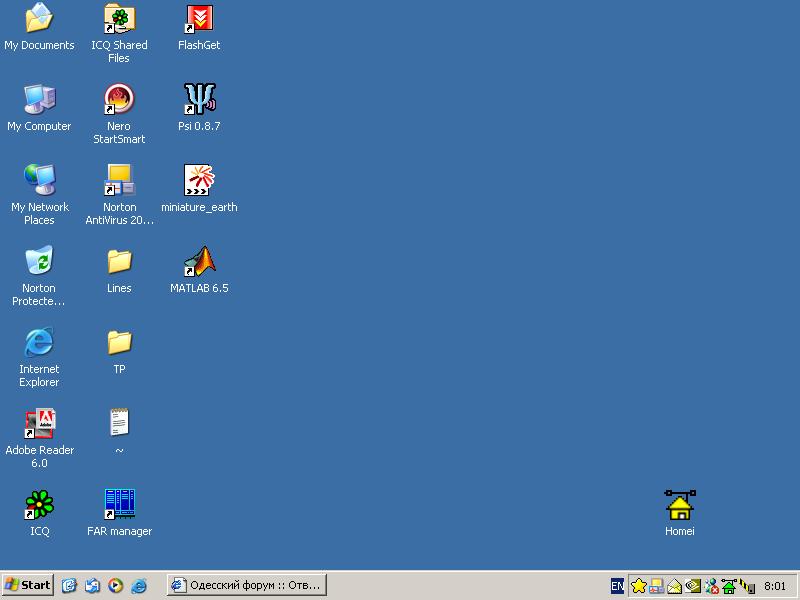
Task: Select the ICQ Shared Files folder
Action: 119,19
